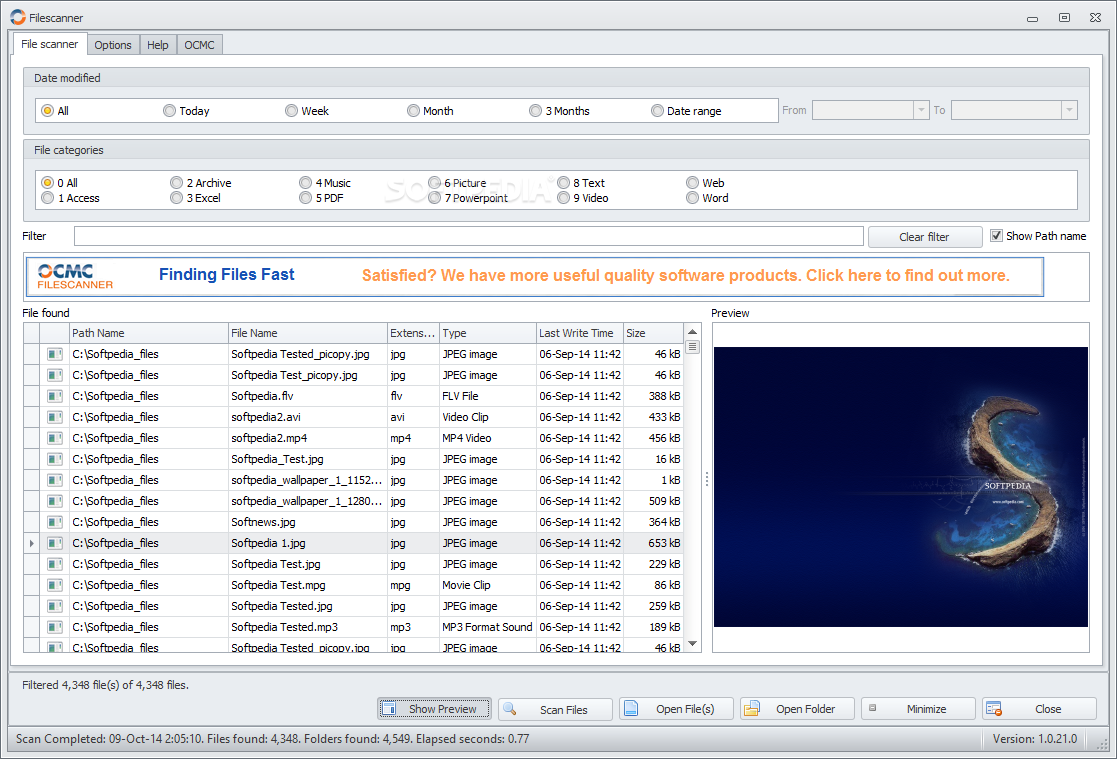Image resolution: width=1117 pixels, height=759 pixels.
Task: Click the document icon on Open File(s) button
Action: coord(630,708)
